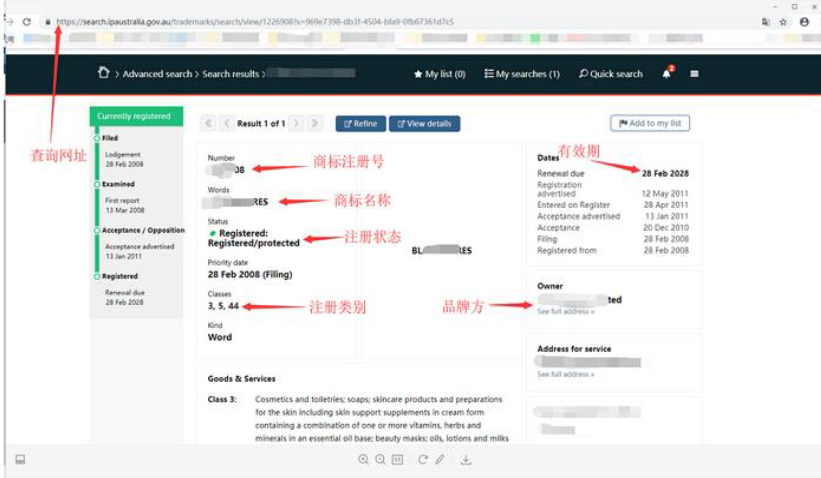Open My searches in the header
Viewport: 821px width, 478px height.
(521, 74)
